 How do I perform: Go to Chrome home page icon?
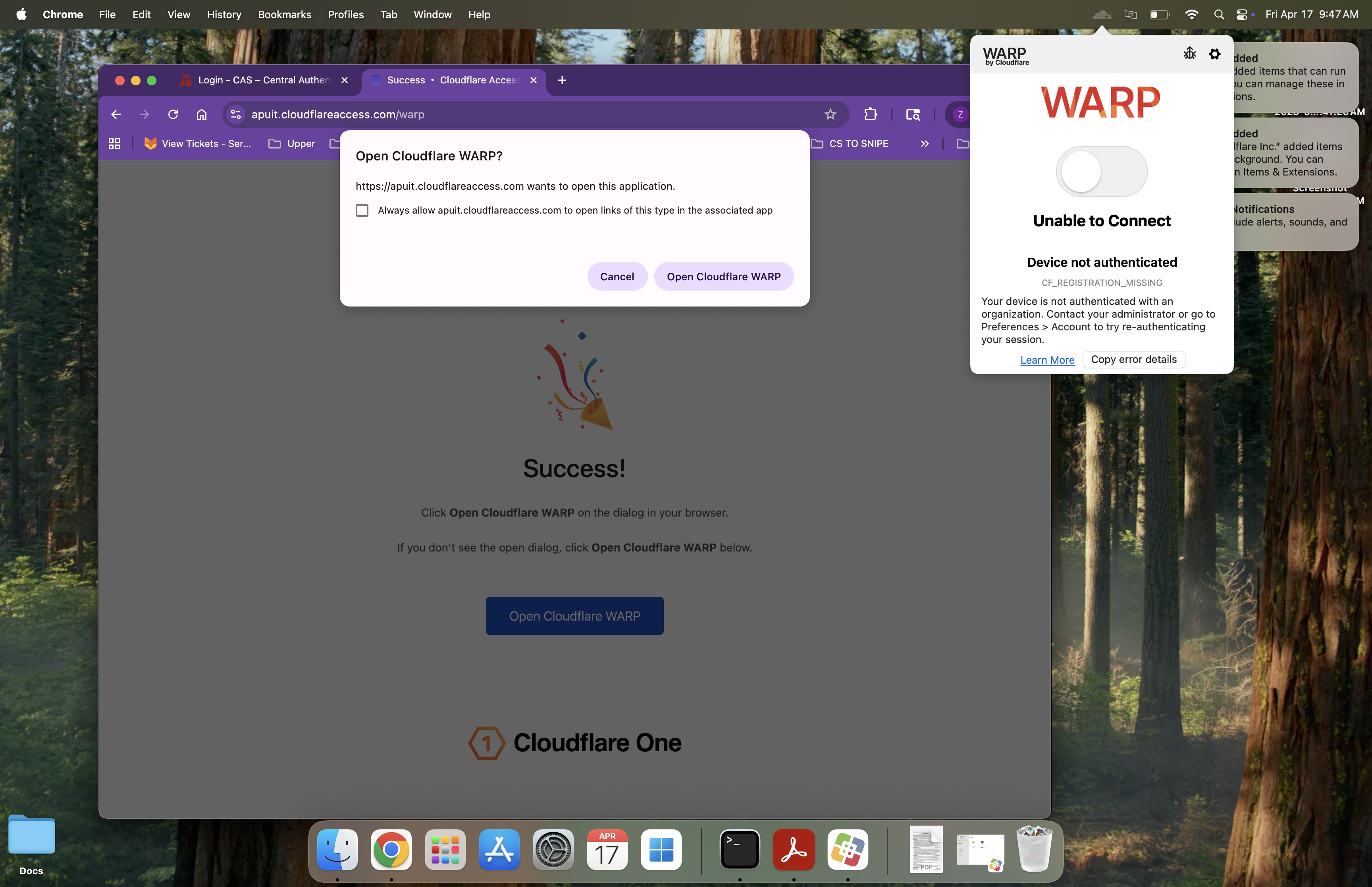pyautogui.click(x=201, y=115)
